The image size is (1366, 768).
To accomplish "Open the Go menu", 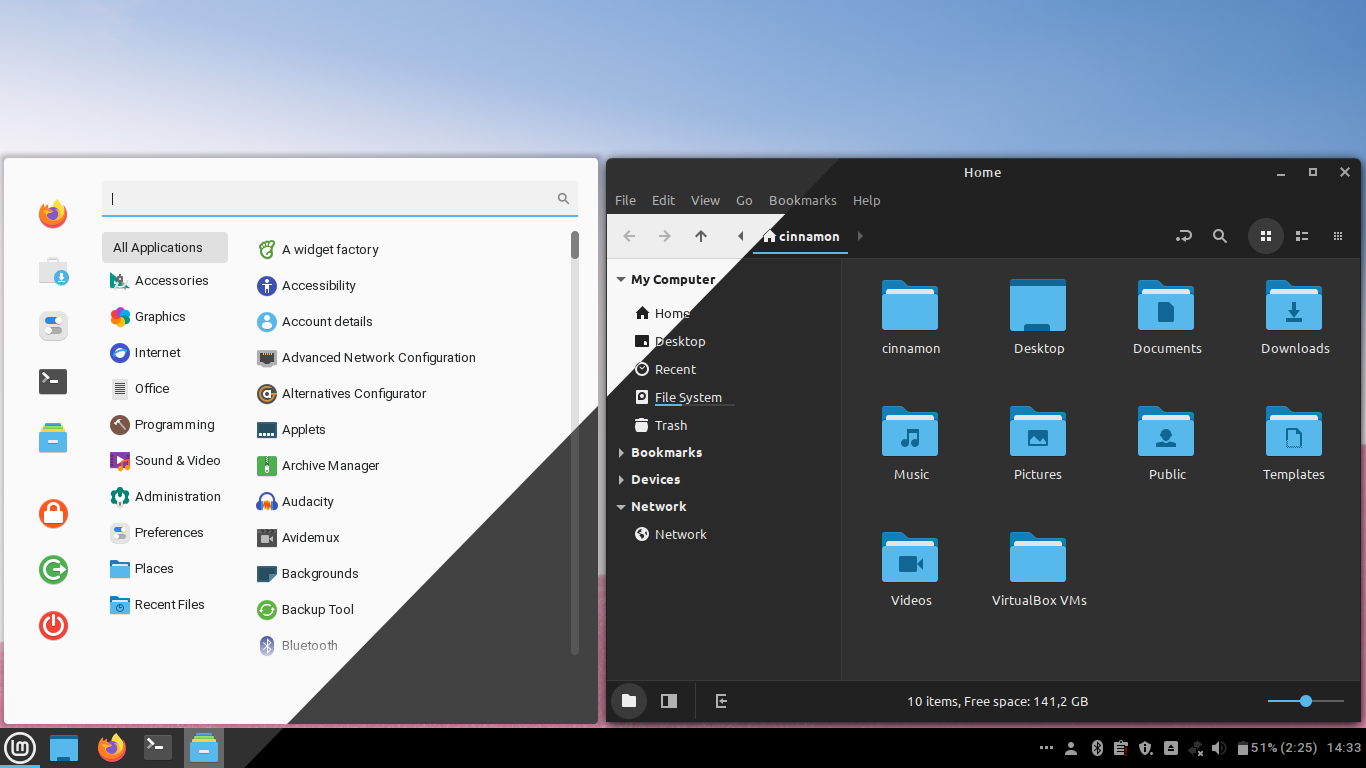I will 744,200.
